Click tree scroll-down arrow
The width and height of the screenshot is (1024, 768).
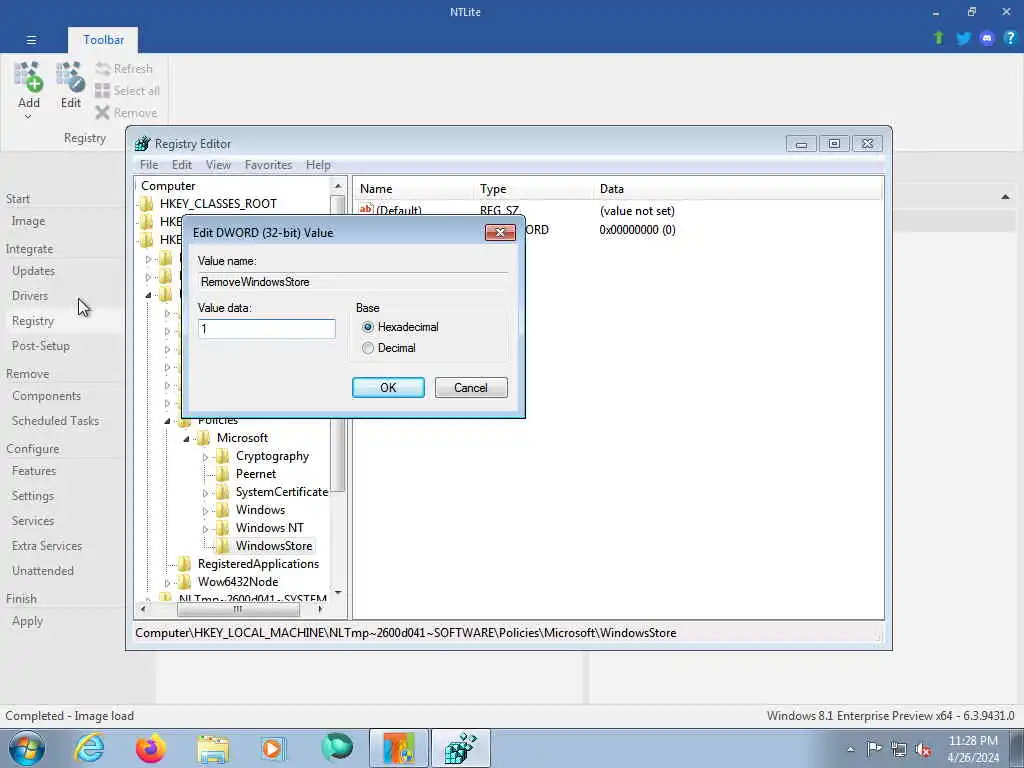[338, 593]
